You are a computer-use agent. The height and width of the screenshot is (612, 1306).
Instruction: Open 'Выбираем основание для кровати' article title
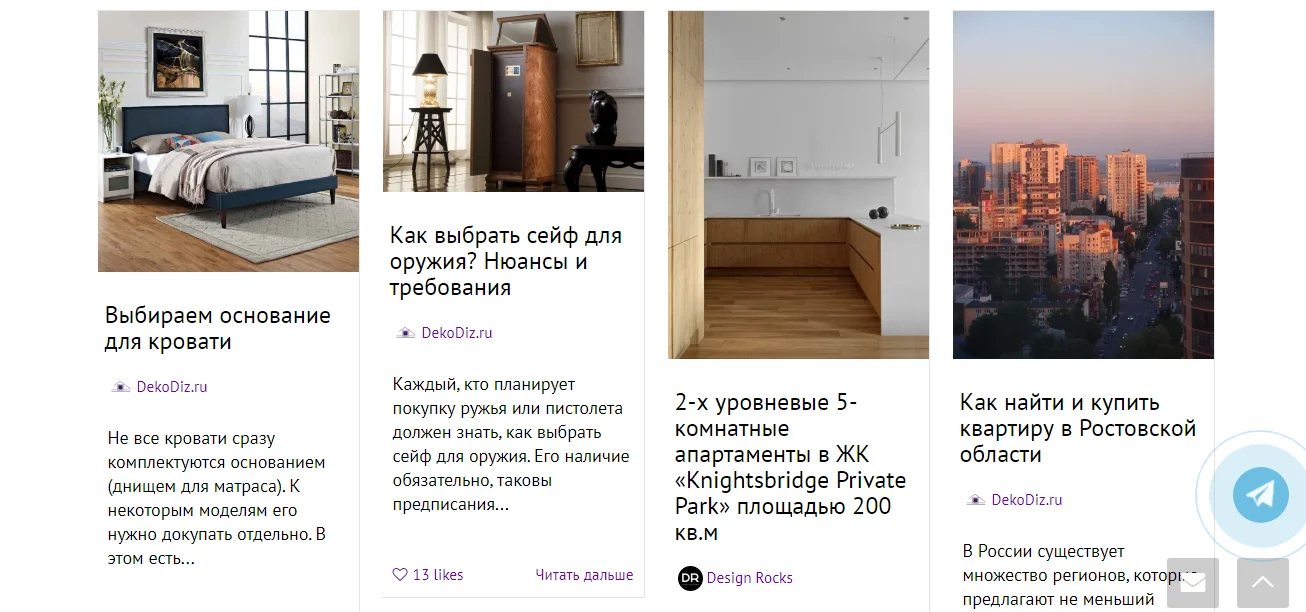pos(218,328)
